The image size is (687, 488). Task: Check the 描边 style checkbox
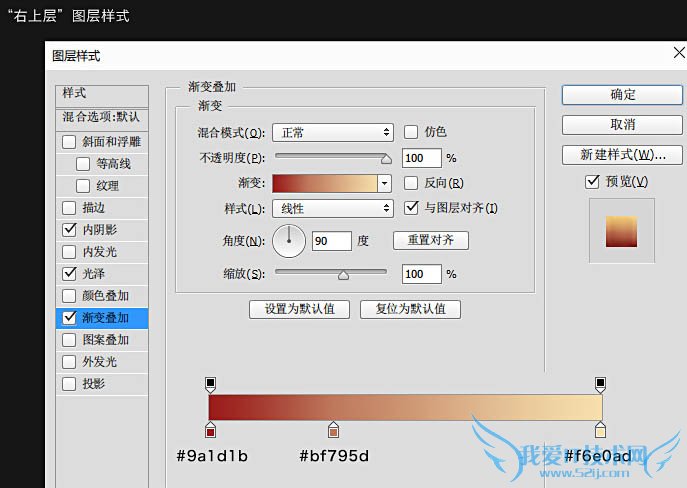(x=69, y=208)
